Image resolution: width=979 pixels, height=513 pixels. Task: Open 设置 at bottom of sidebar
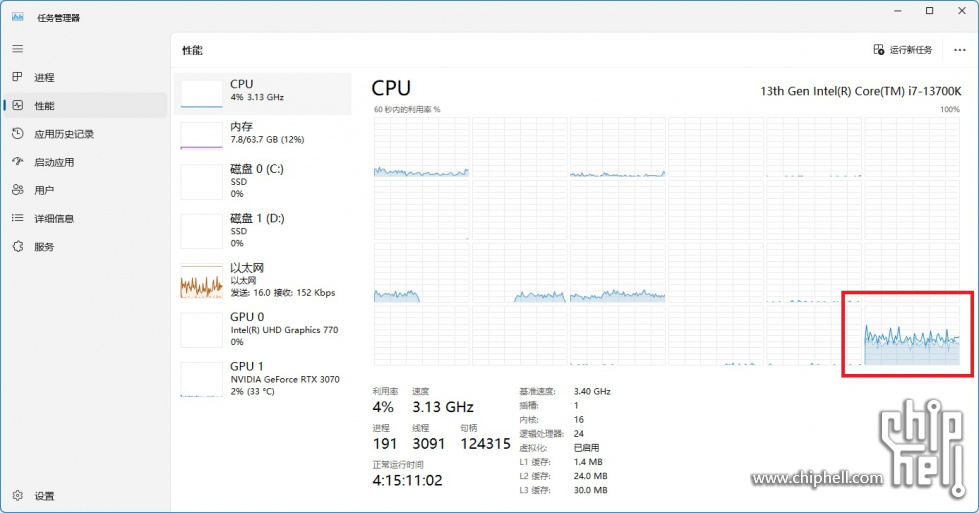pyautogui.click(x=86, y=496)
